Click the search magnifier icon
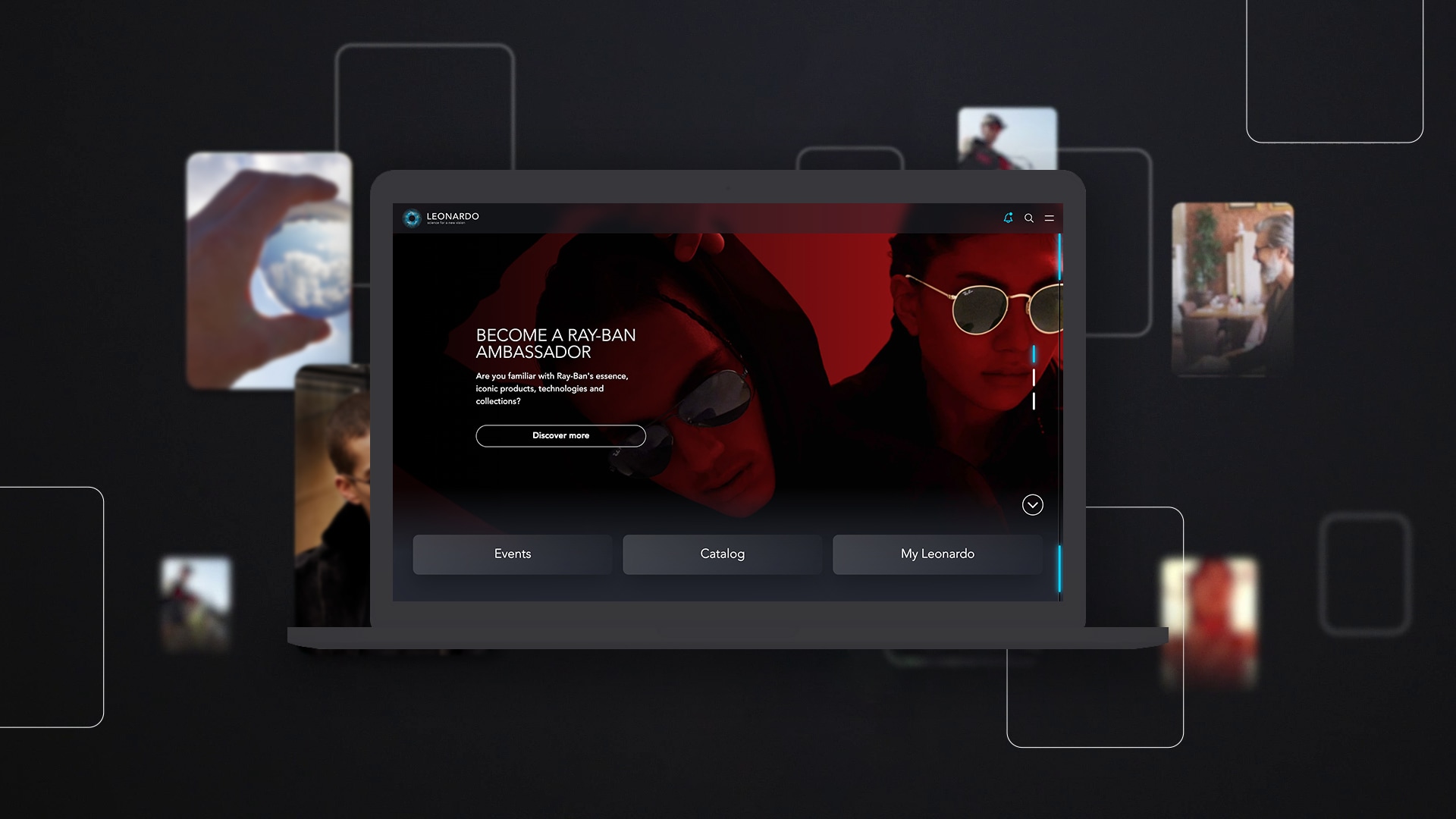1456x819 pixels. pos(1029,218)
